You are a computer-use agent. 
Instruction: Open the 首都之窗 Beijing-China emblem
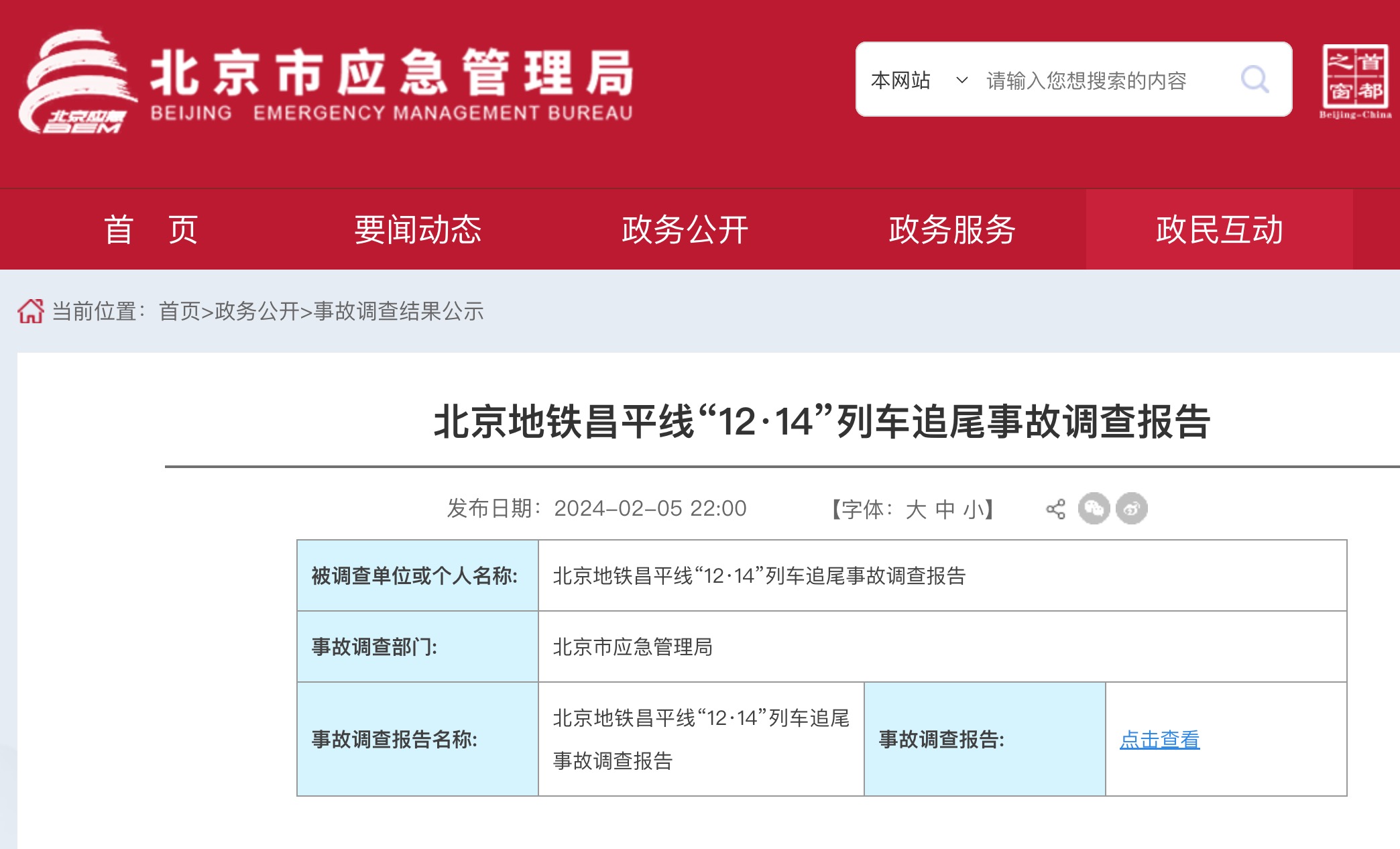click(x=1355, y=81)
